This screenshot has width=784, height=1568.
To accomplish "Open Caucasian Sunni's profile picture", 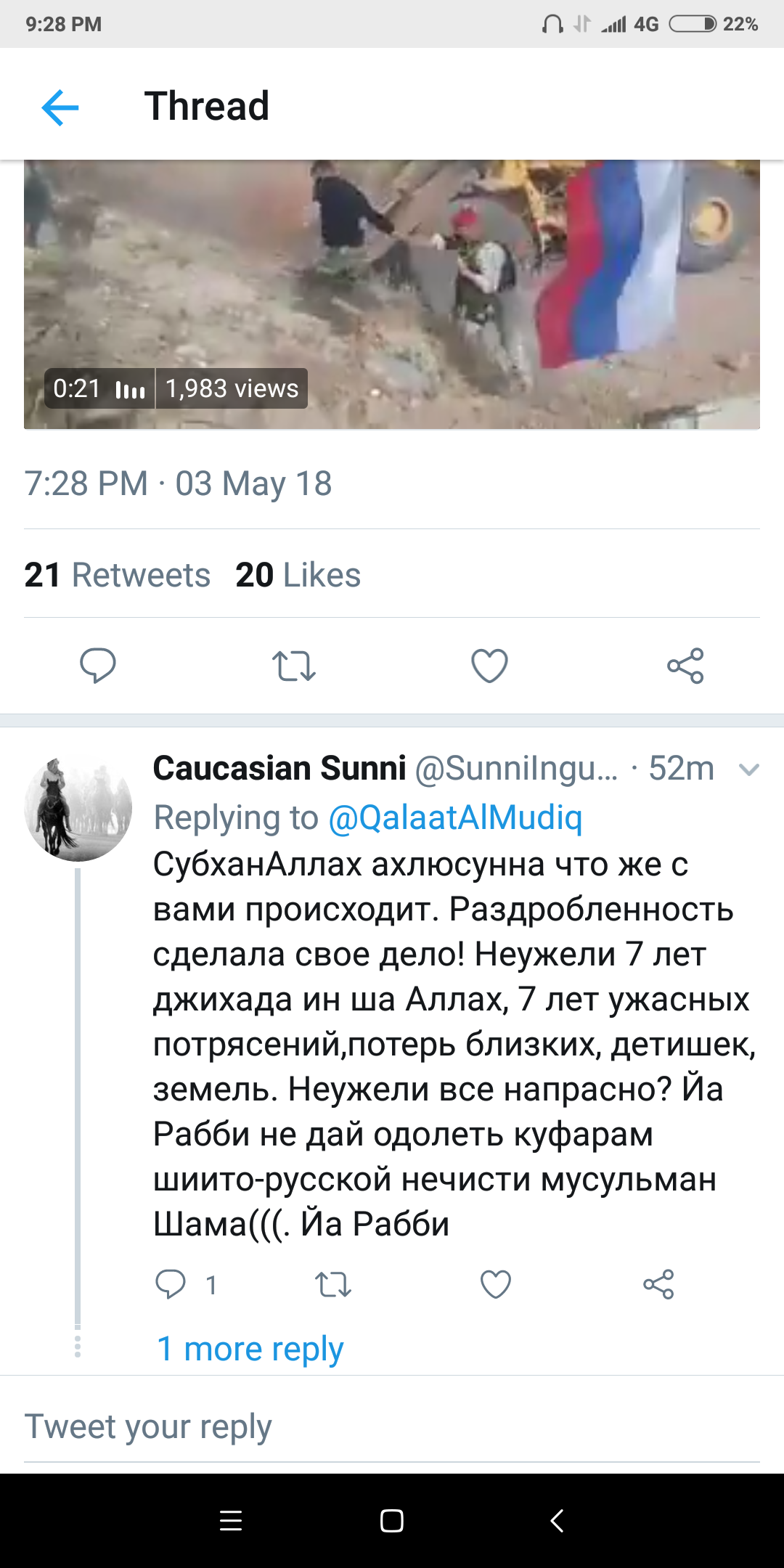I will (x=78, y=808).
